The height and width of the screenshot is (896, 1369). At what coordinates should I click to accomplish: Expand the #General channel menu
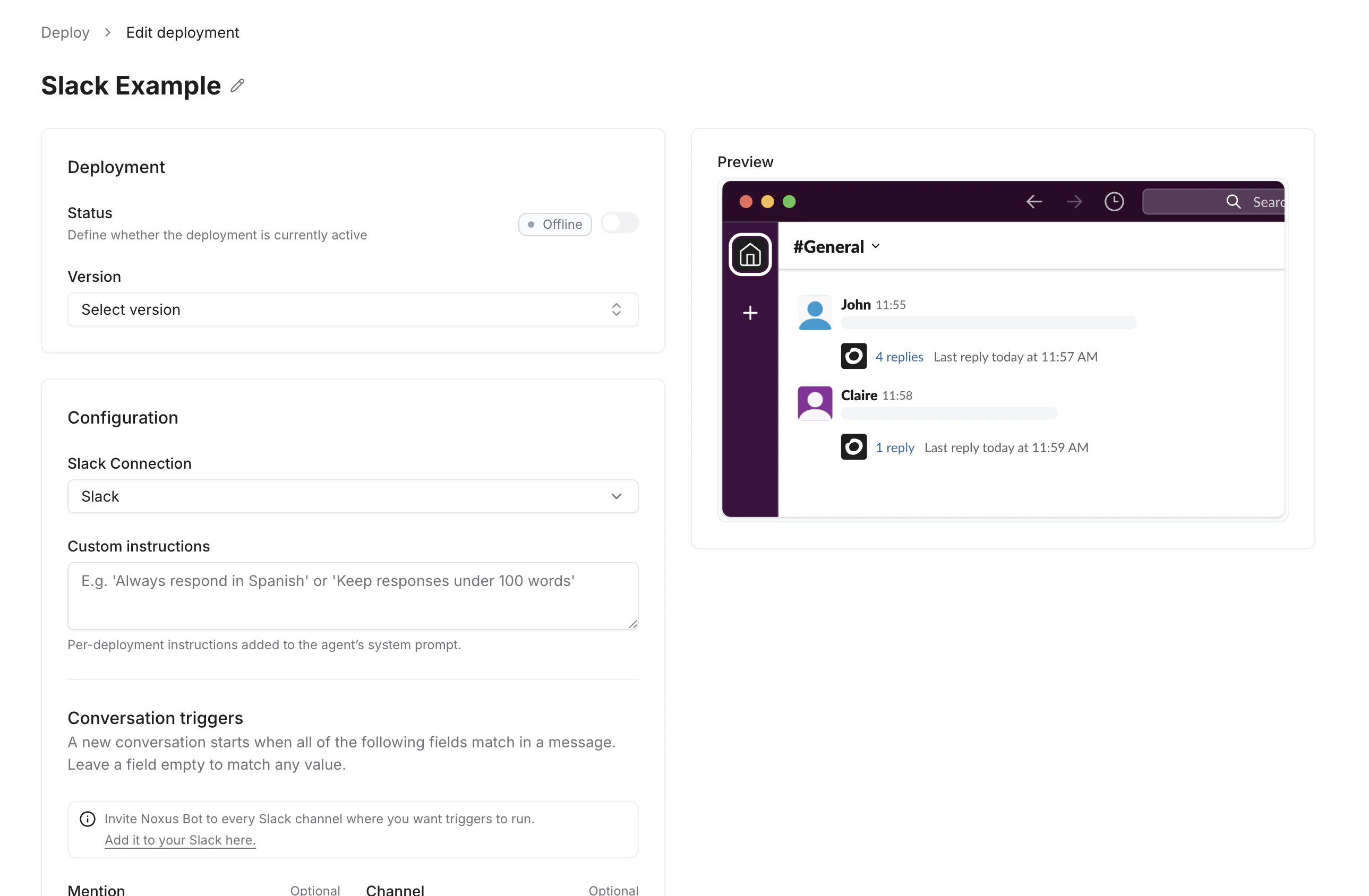coord(876,246)
